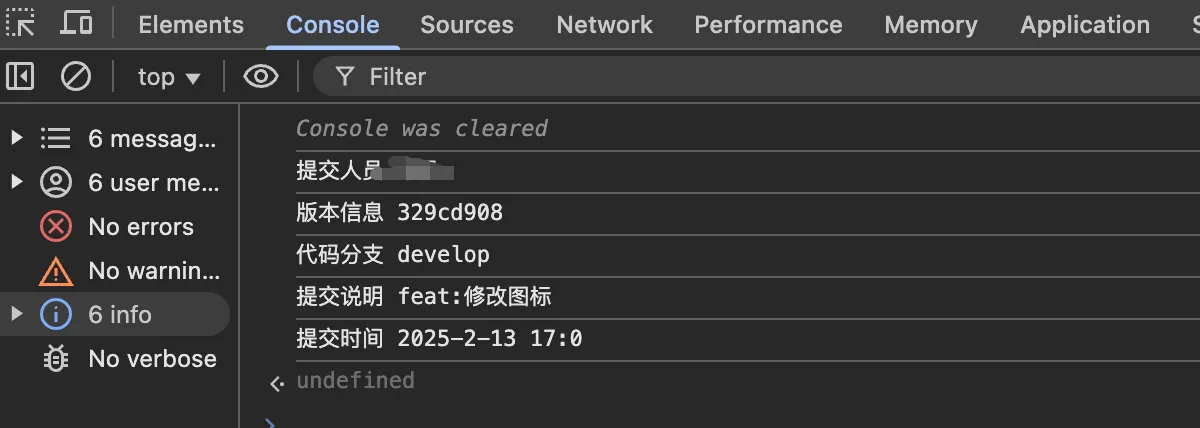Clear console with the ban icon
The image size is (1200, 428).
tap(76, 76)
